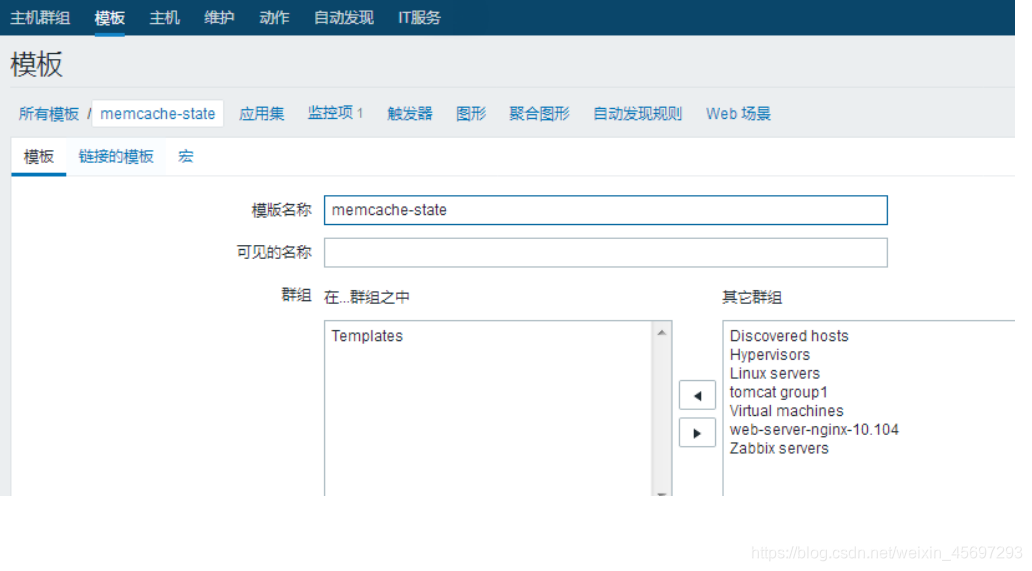
Task: Open 维护 menu item
Action: click(x=219, y=18)
